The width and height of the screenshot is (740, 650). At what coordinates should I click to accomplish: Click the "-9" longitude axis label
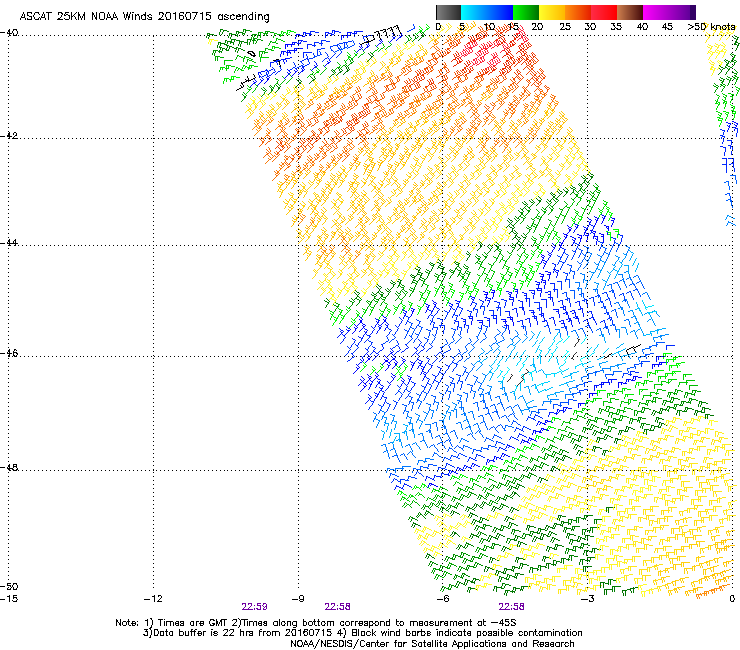click(298, 599)
